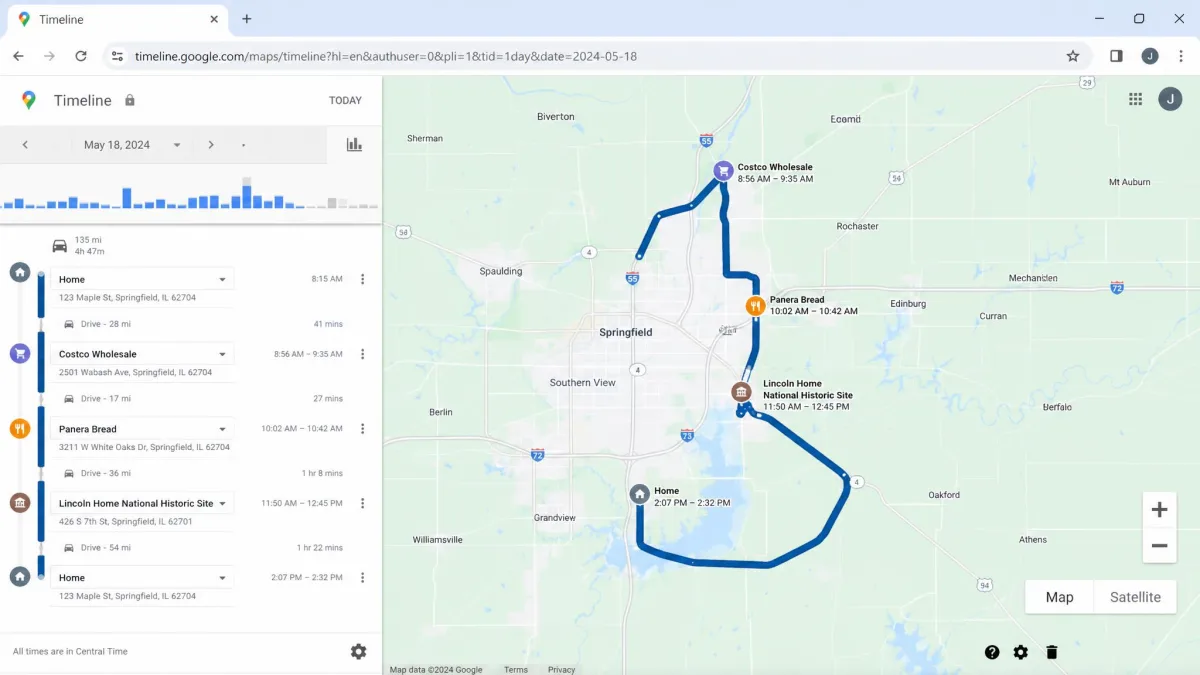Click the 123 Maple St address under first Home
The height and width of the screenshot is (675, 1200).
127,298
